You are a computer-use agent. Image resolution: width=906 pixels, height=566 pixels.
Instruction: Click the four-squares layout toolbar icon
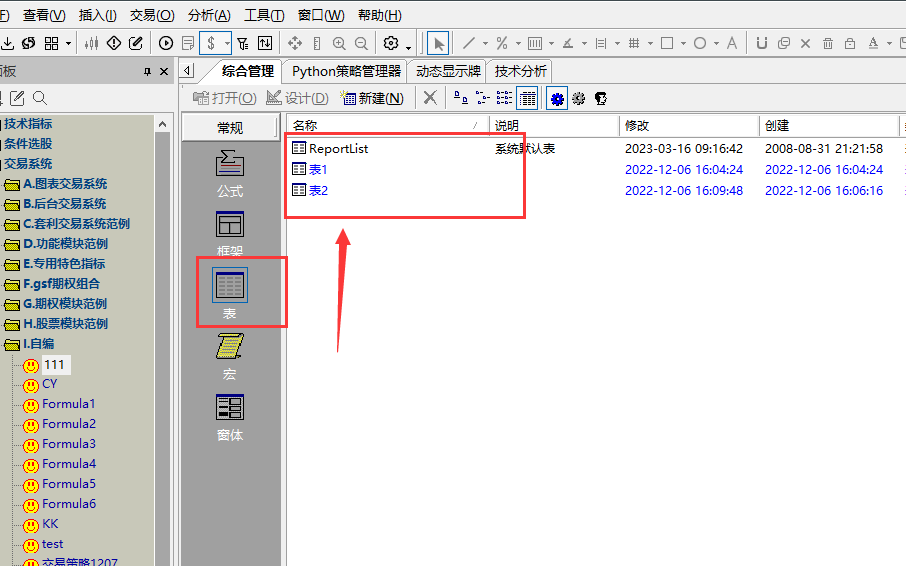(51, 43)
